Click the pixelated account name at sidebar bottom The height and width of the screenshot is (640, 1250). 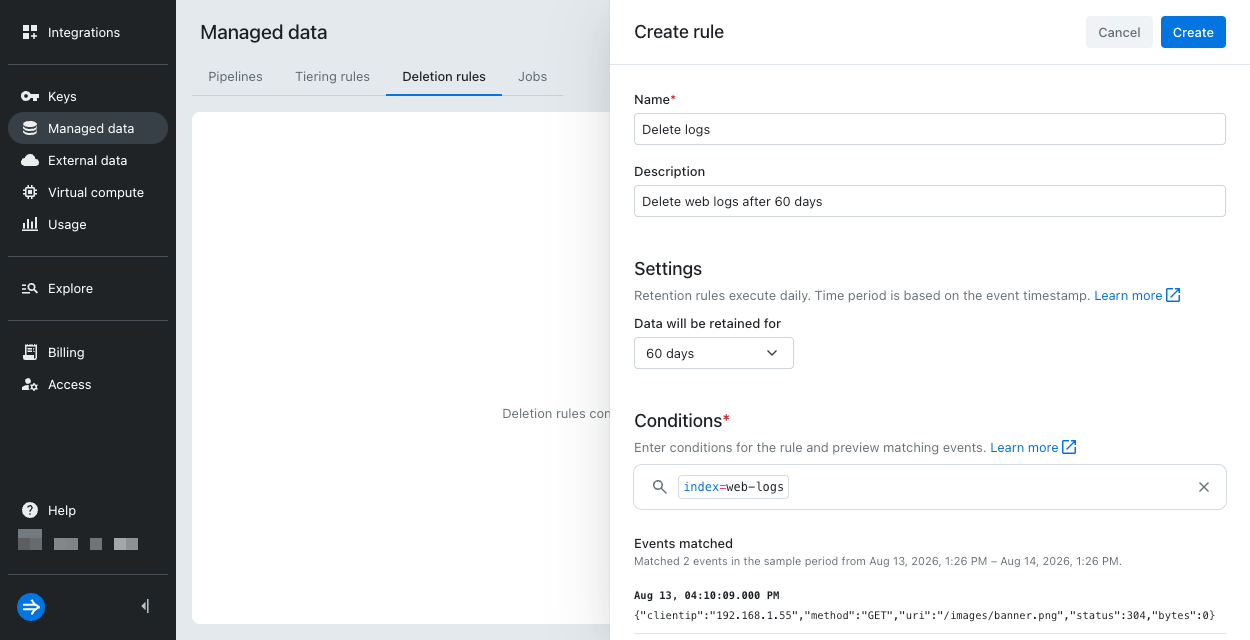point(78,541)
